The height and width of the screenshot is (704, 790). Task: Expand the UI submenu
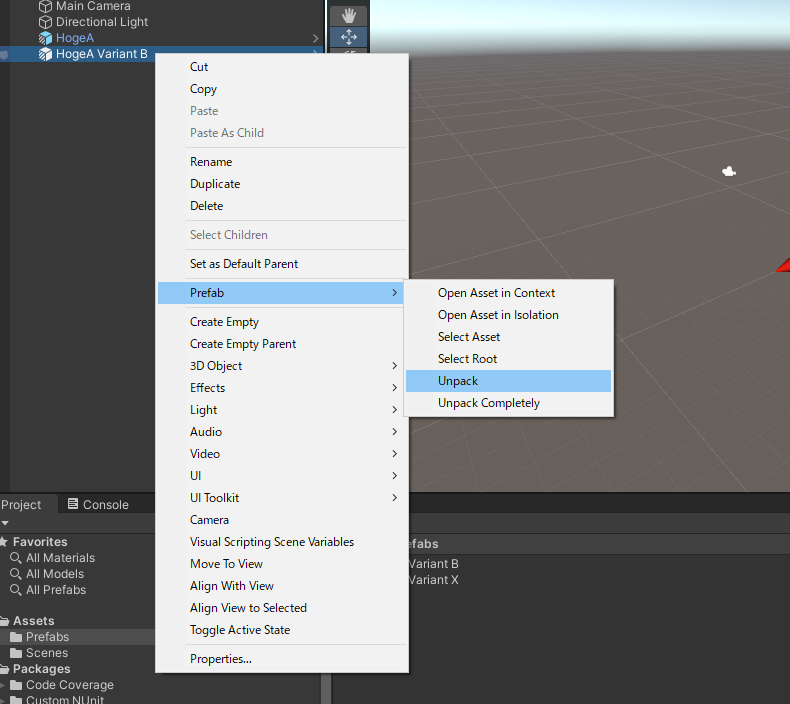394,476
